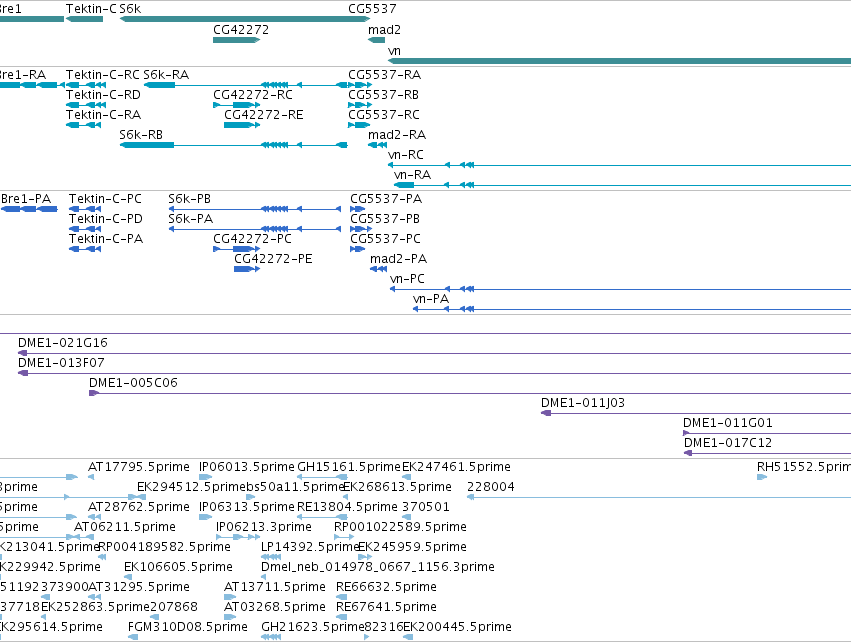Click the Tektin-C-RC transcript label

[103, 74]
